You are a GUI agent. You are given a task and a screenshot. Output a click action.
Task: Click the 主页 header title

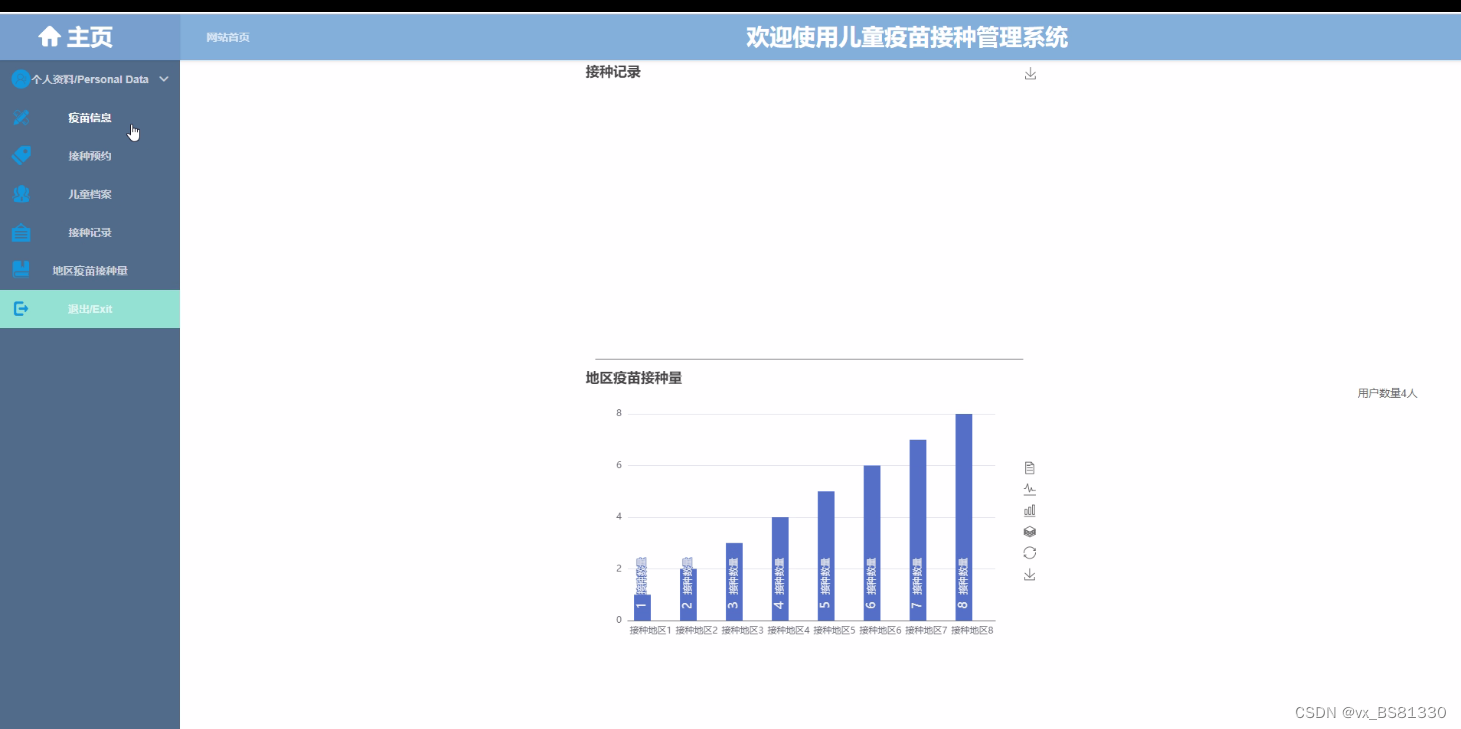click(x=90, y=37)
